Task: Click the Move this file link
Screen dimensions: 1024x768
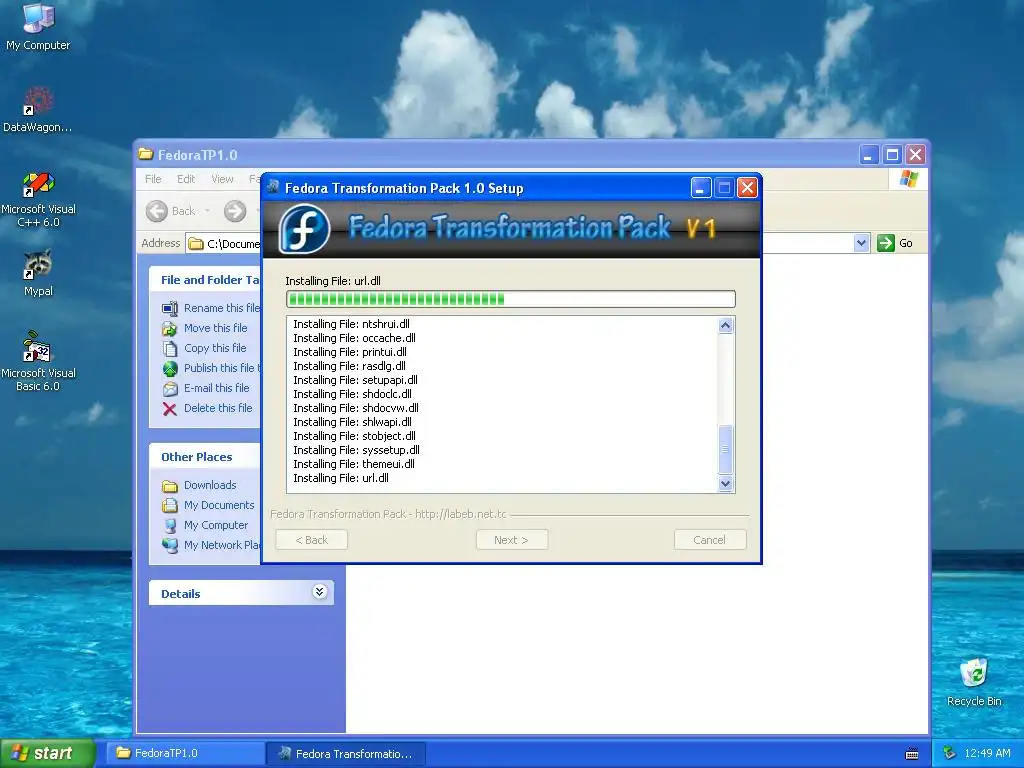Action: click(x=216, y=328)
